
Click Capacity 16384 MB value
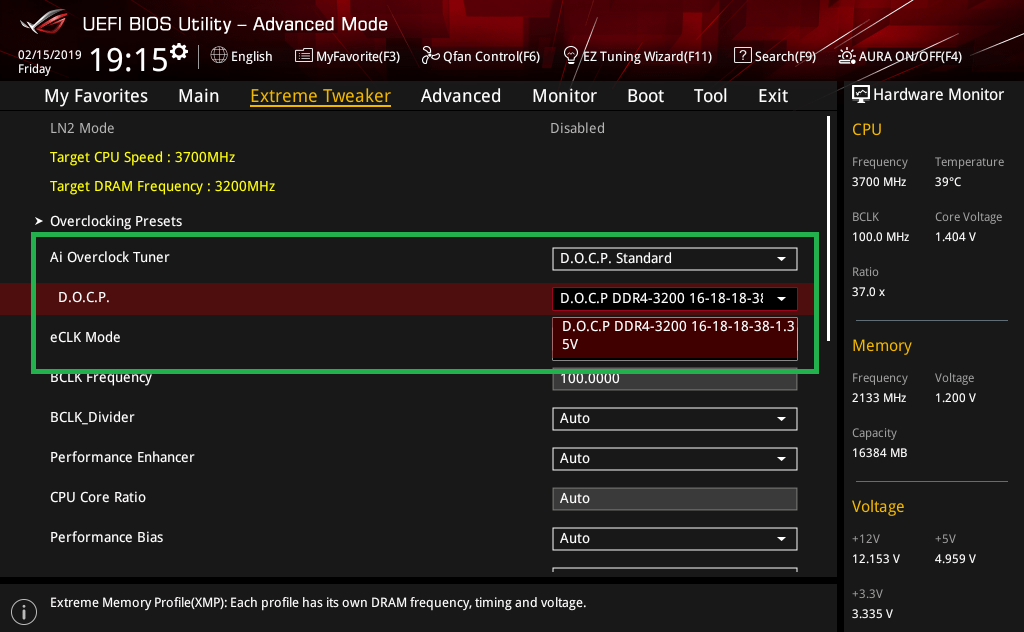[x=879, y=453]
